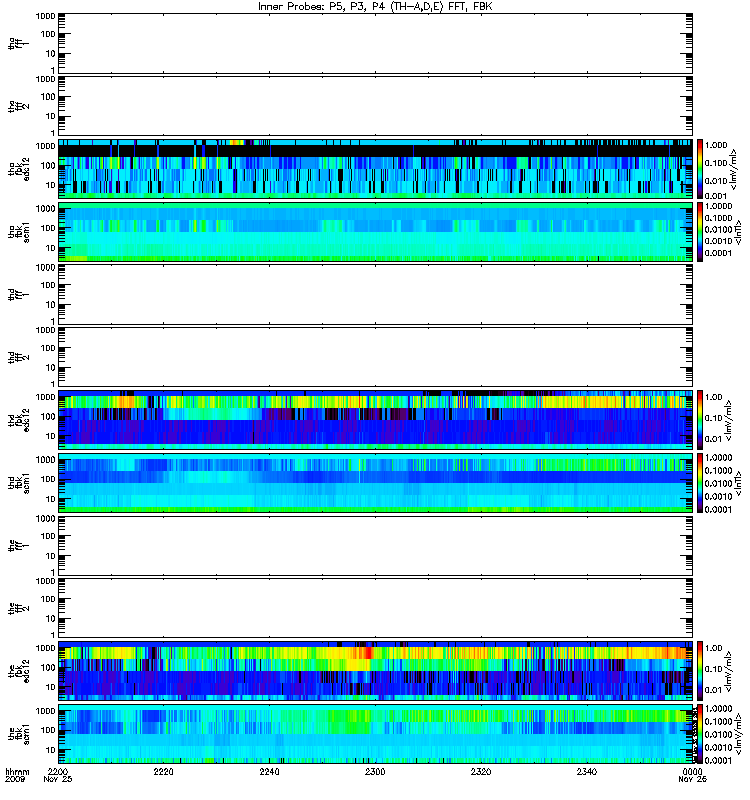Click the tha fbk edc12 color bar
The height and width of the screenshot is (800, 750).
coord(700,169)
